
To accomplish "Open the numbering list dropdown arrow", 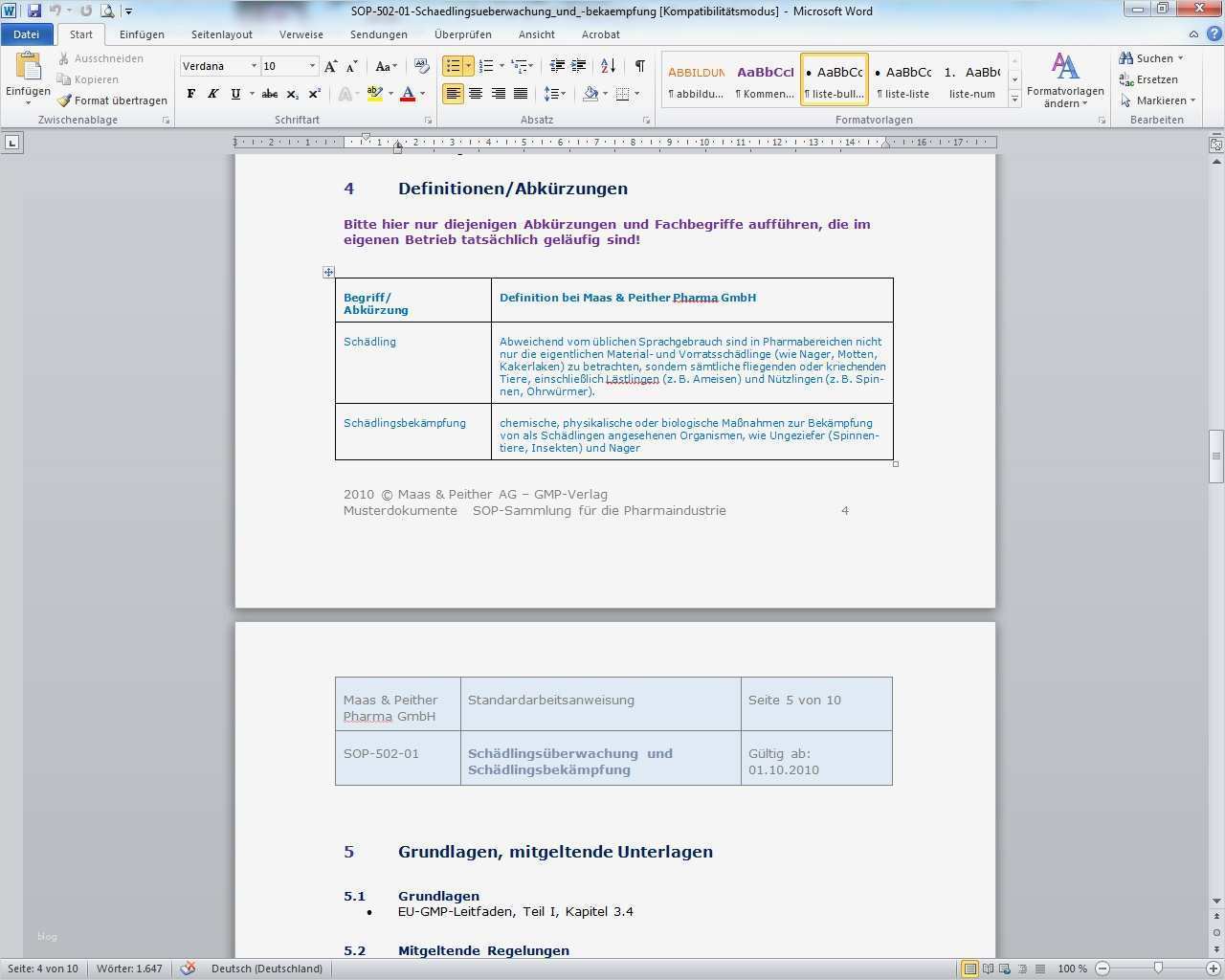I will click(501, 66).
